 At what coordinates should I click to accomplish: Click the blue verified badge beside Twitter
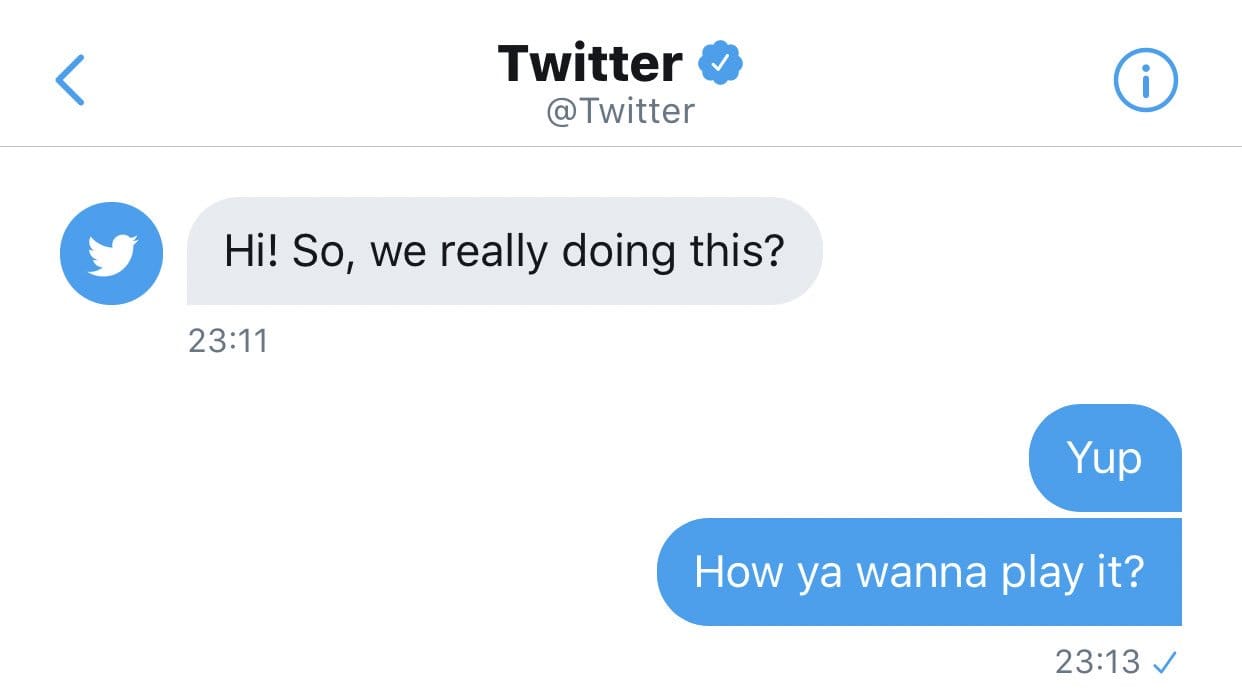point(720,63)
